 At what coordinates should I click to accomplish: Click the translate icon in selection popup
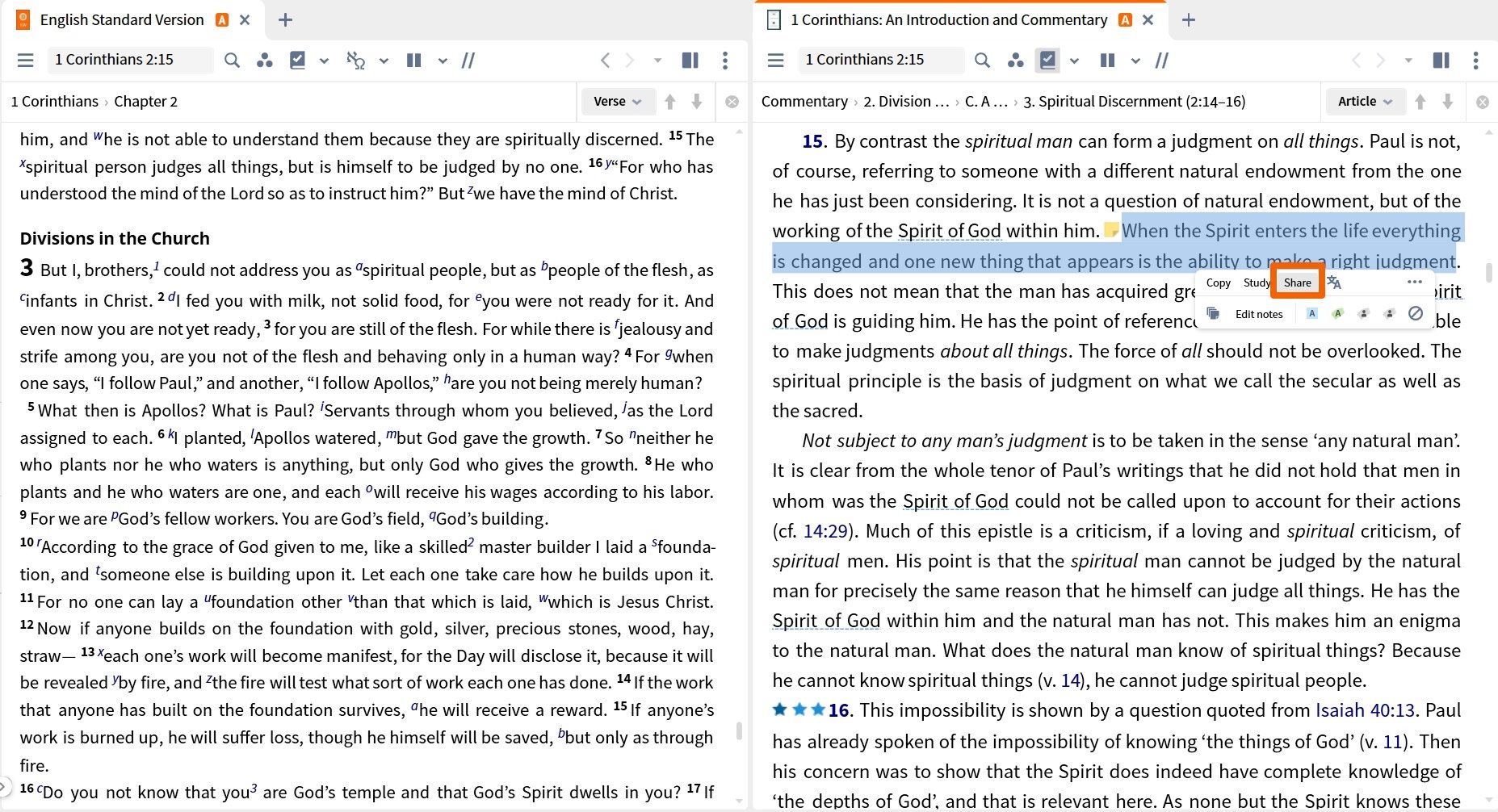tap(1334, 283)
